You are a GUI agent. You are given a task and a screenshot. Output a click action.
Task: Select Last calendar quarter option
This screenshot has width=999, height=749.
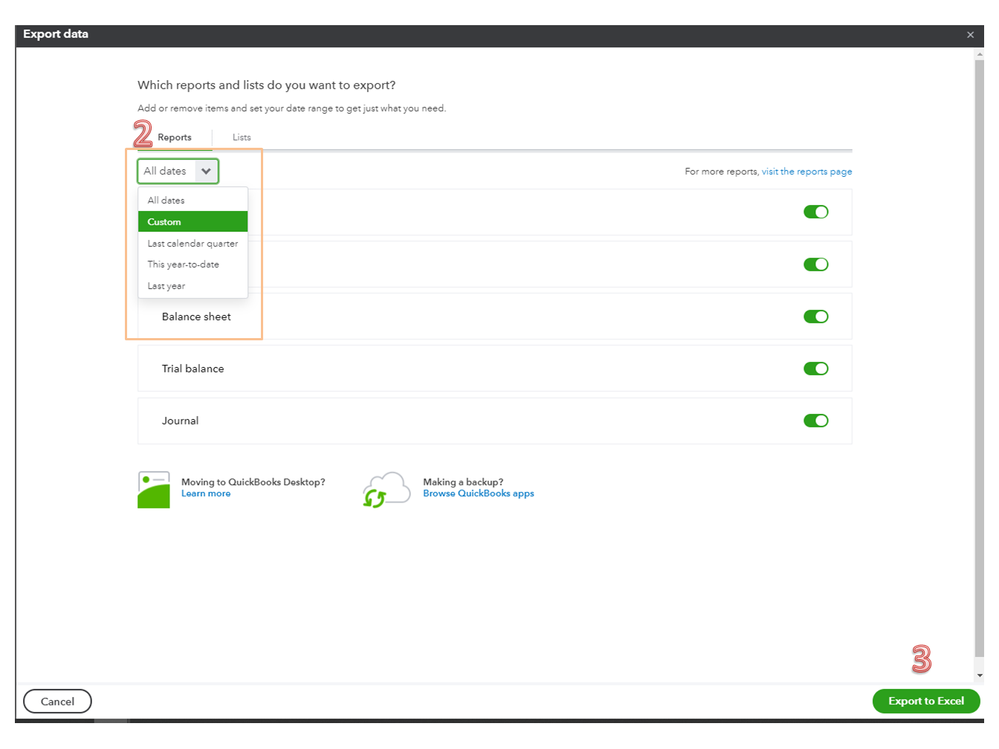click(x=192, y=243)
